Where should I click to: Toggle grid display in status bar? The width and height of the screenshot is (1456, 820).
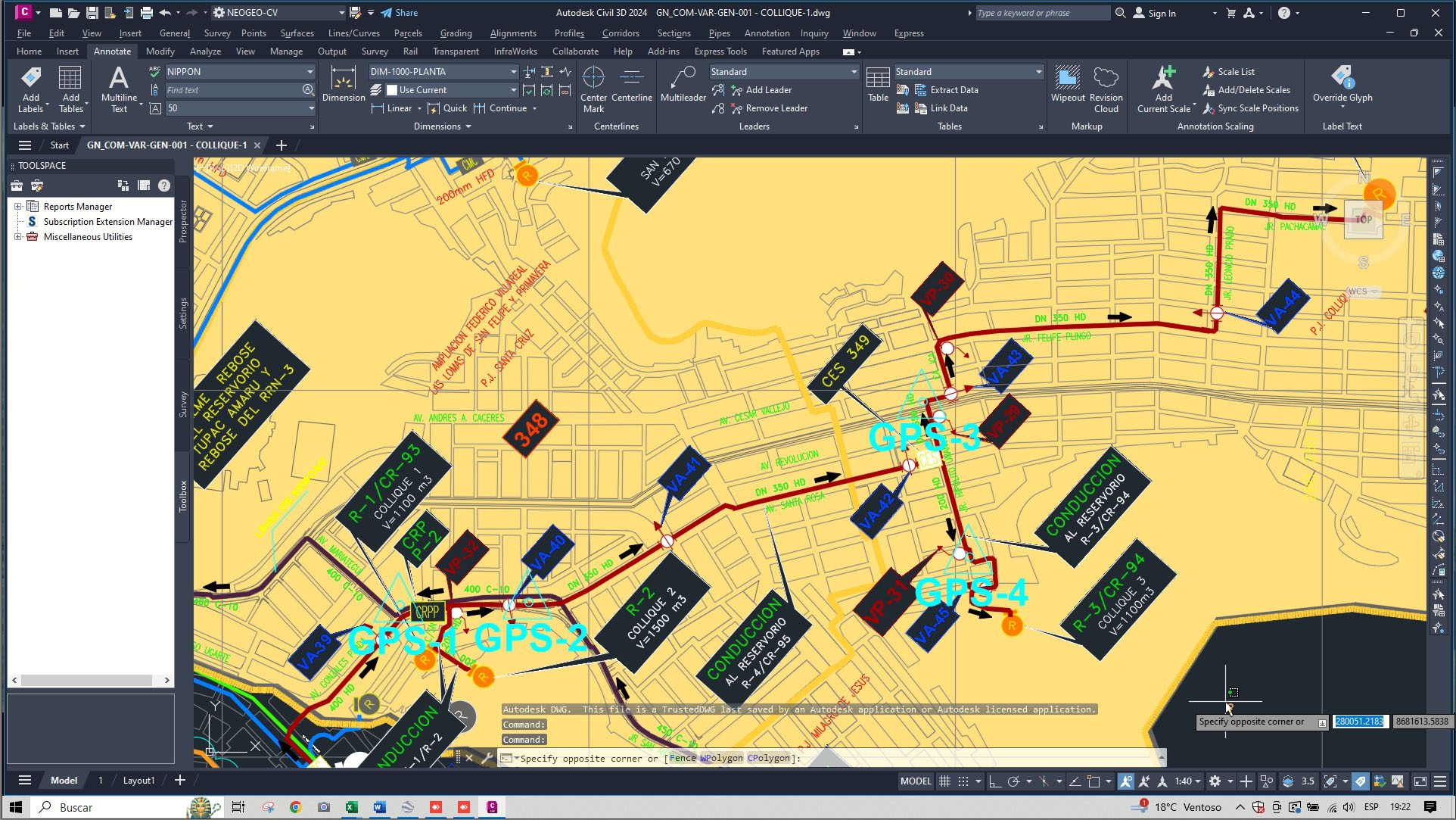[x=944, y=781]
